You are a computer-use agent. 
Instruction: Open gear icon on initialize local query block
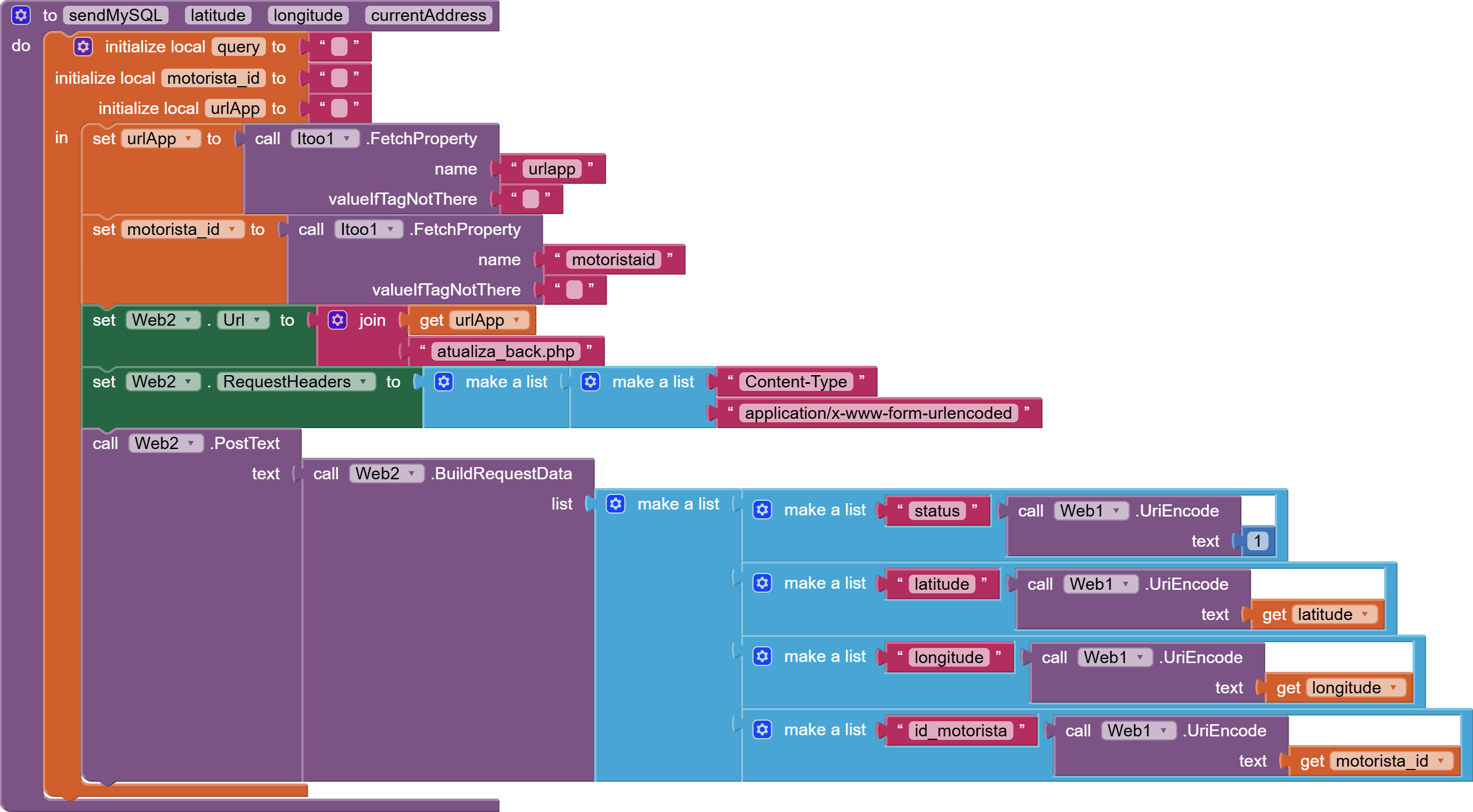[83, 47]
